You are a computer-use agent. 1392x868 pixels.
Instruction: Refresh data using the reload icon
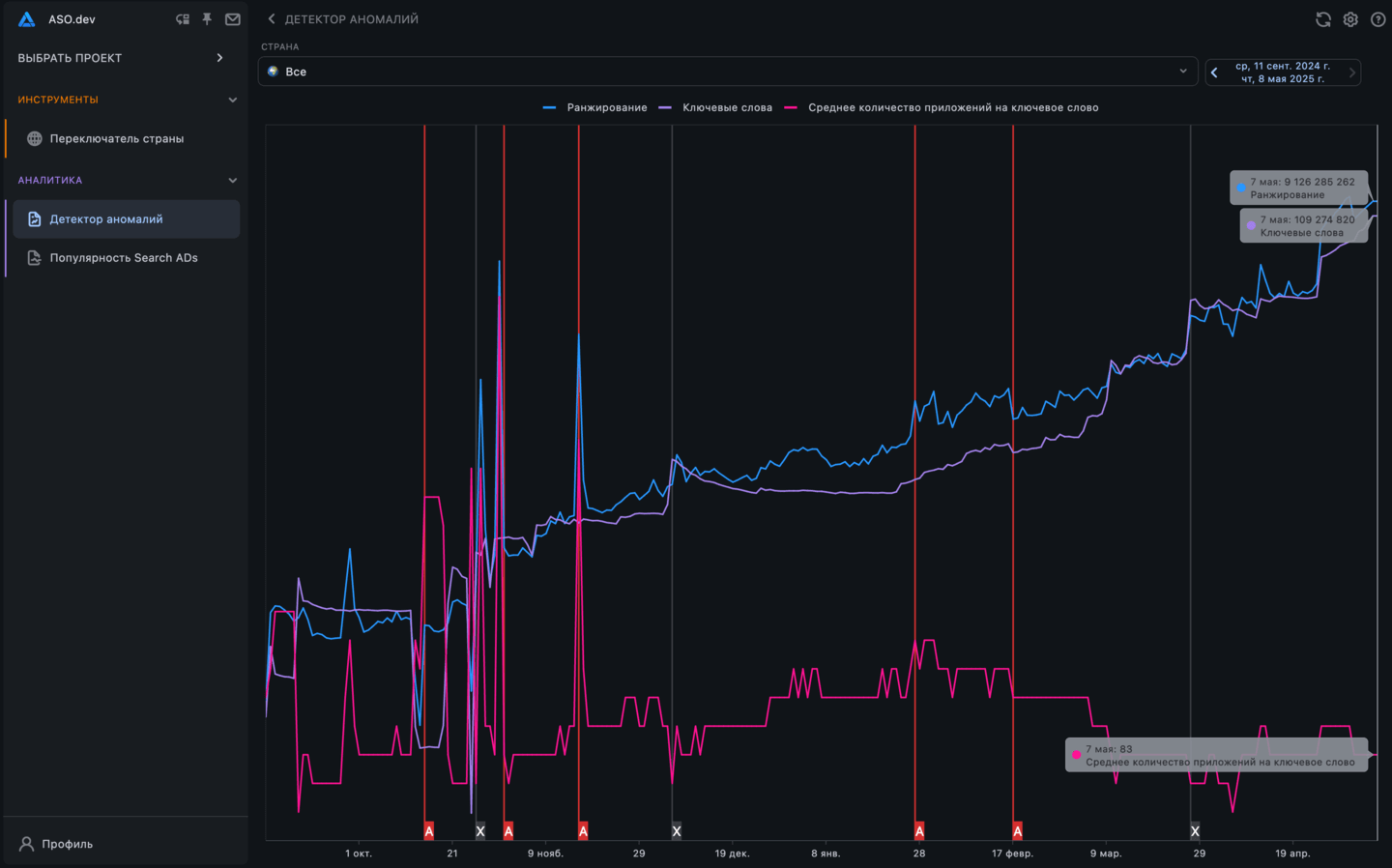click(1322, 18)
